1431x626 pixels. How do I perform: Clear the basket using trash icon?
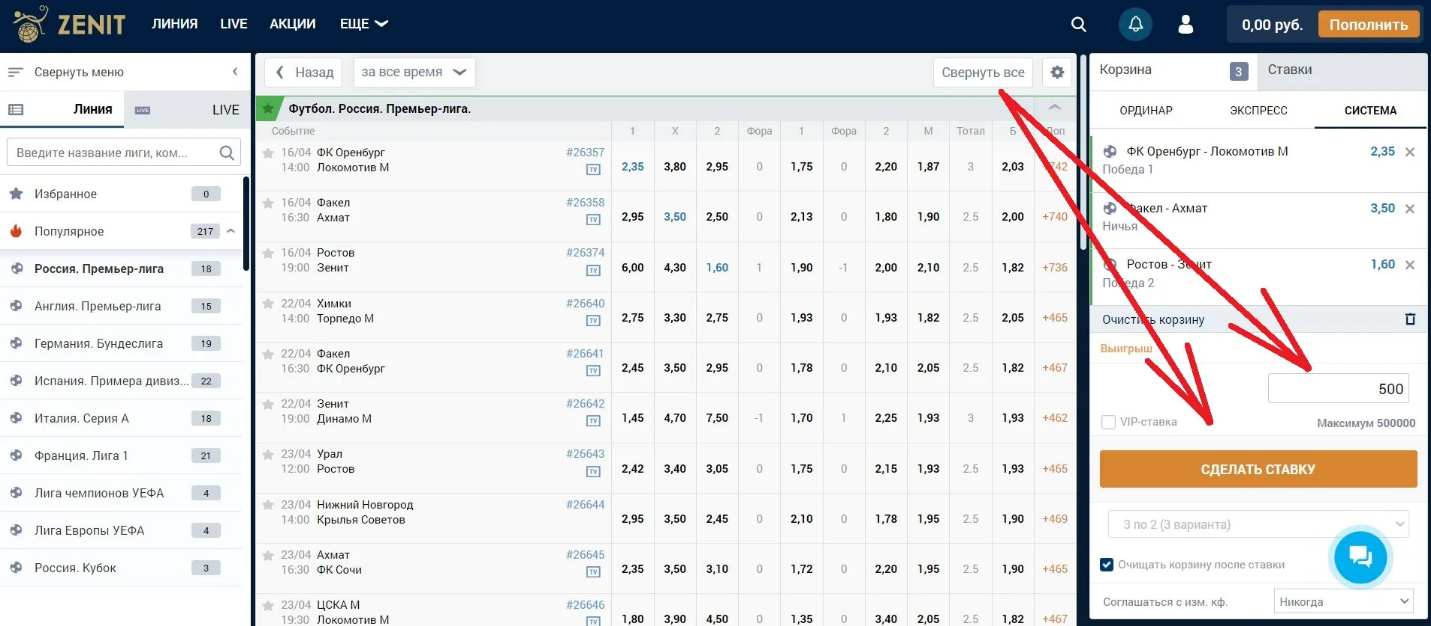tap(1410, 320)
